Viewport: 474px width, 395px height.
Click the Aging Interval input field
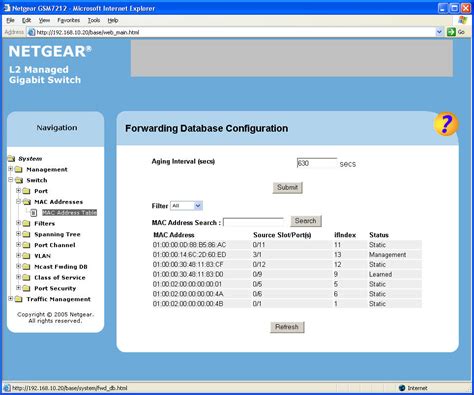[317, 163]
